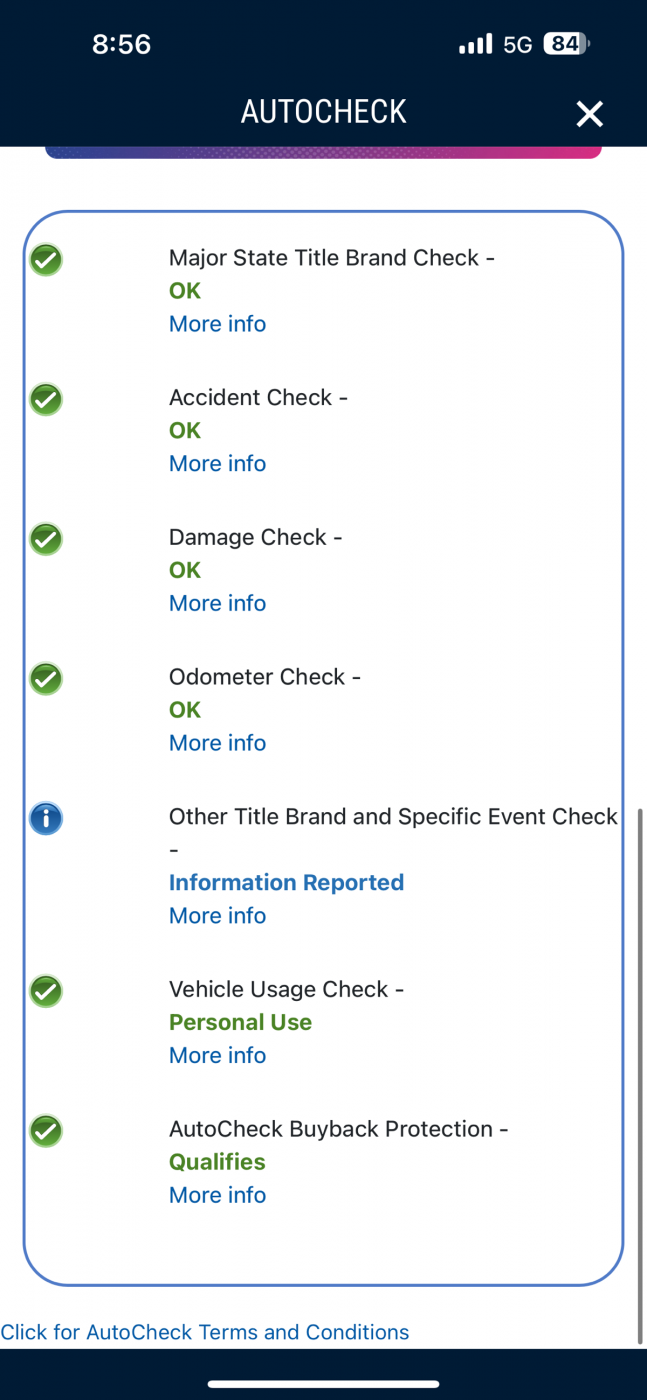Tap the Information Reported status text

coord(286,883)
